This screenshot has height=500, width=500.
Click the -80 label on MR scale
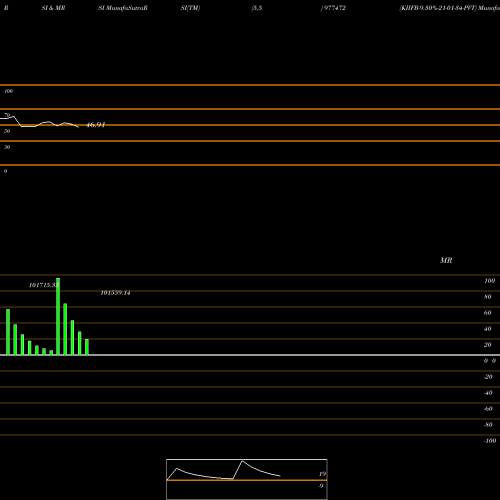coord(488,425)
